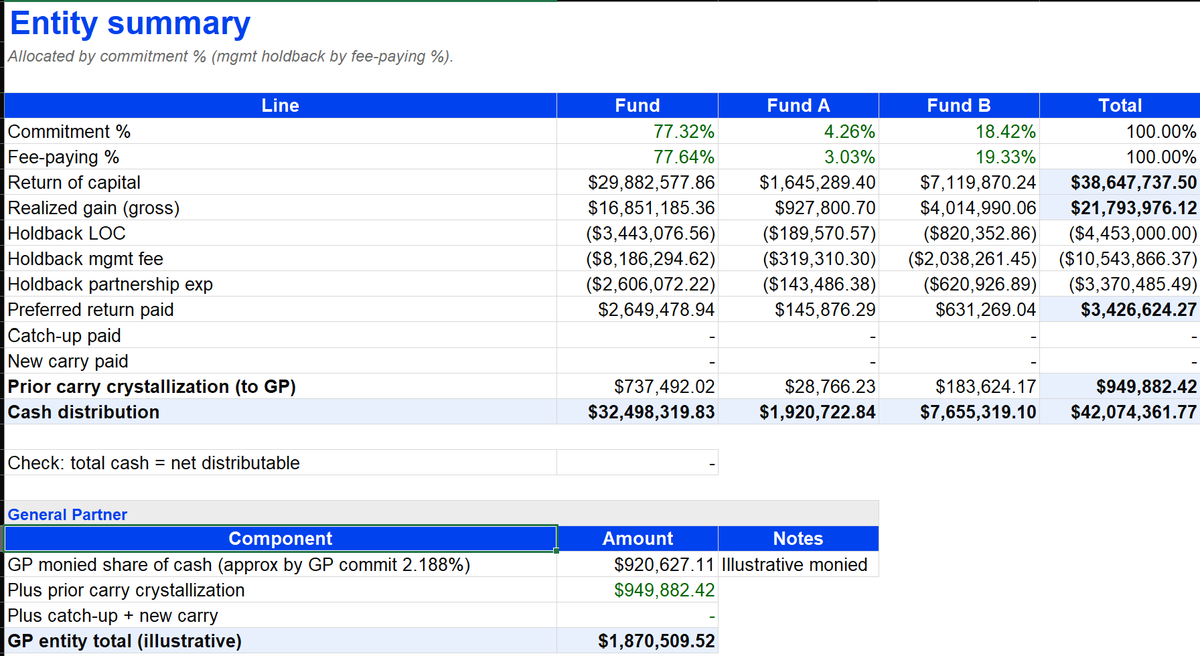Viewport: 1200px width, 656px height.
Task: Select total cash distribution $42,074,361.77
Action: [x=1120, y=412]
